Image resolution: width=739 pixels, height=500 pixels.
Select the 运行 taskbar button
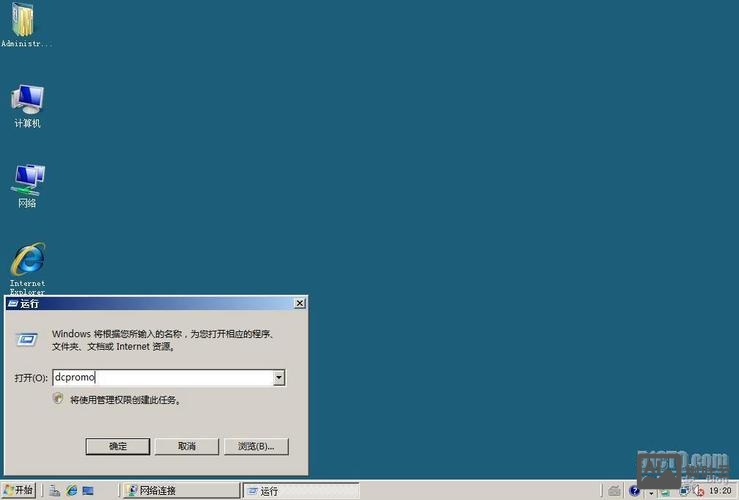[300, 491]
